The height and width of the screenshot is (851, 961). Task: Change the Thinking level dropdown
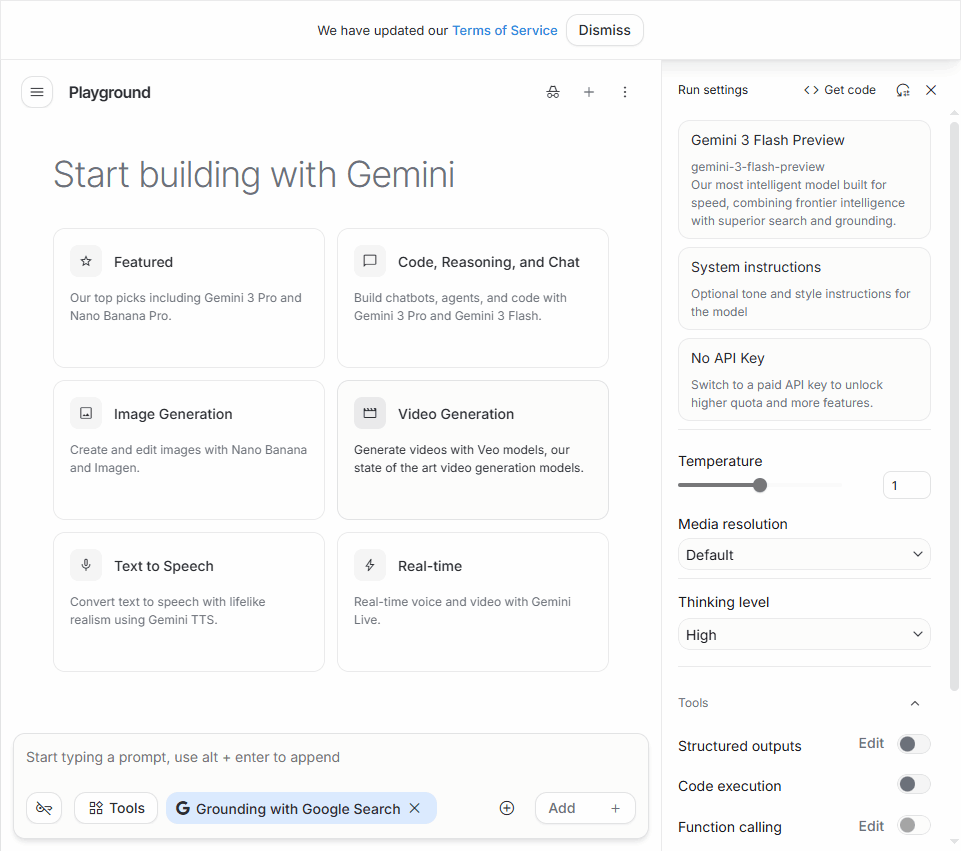(804, 634)
